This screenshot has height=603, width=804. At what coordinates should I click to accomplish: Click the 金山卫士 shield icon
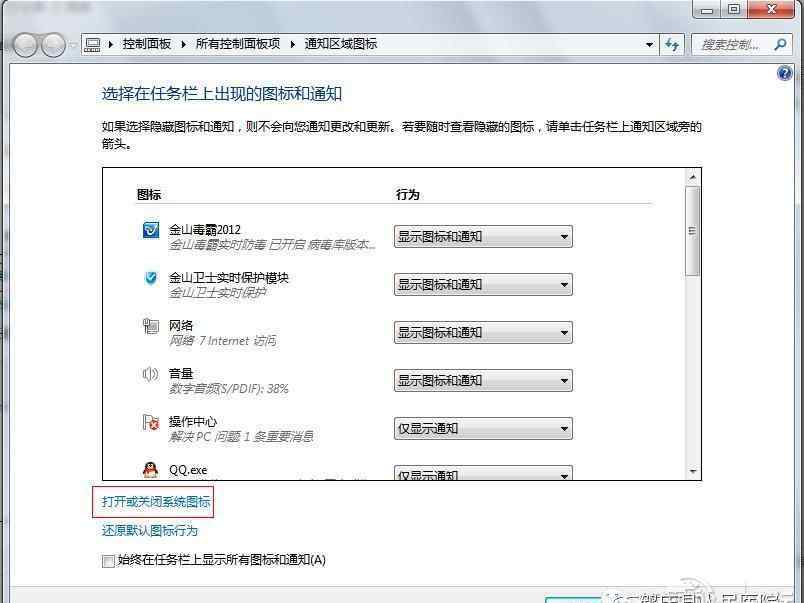click(151, 278)
